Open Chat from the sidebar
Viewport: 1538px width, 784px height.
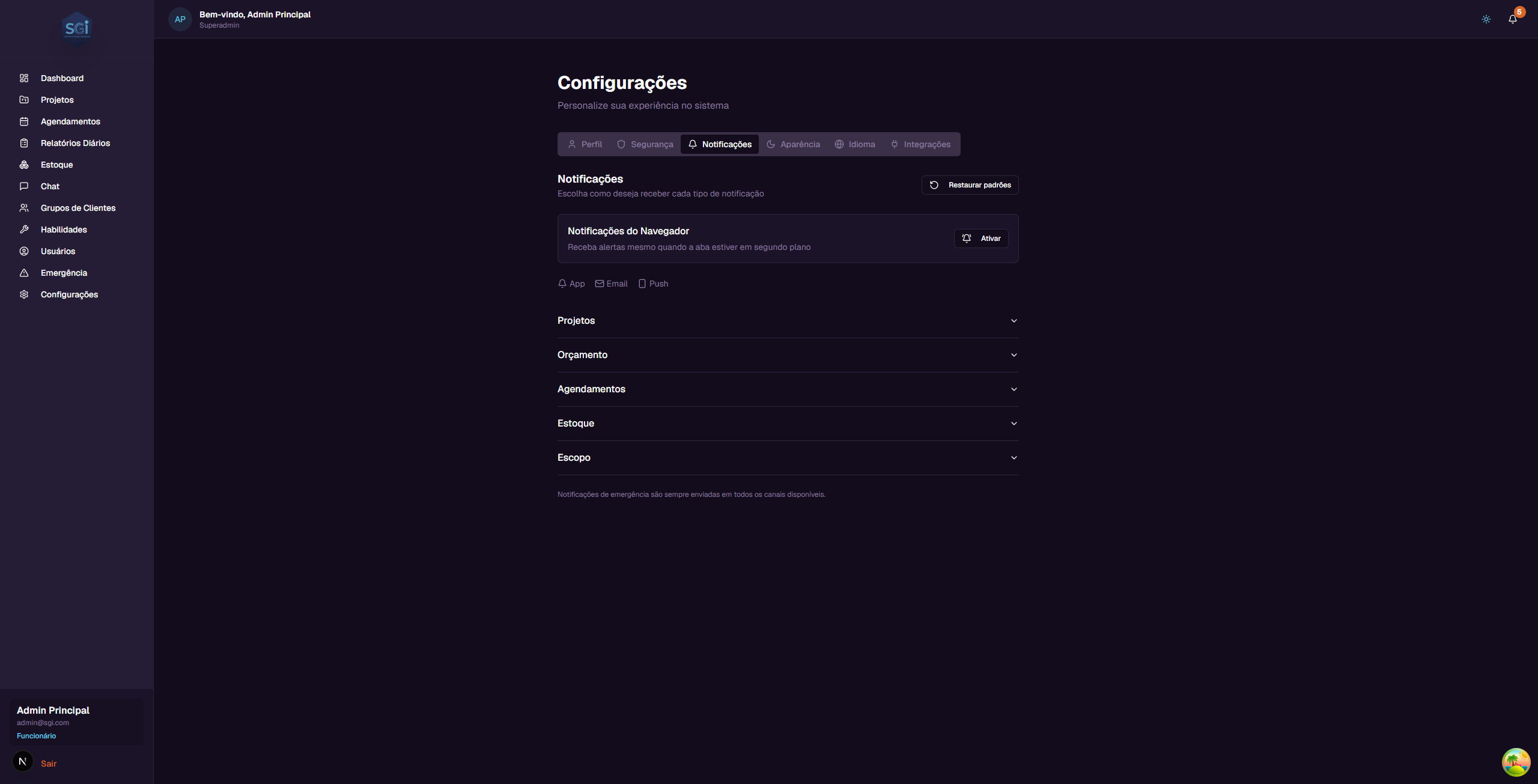[x=50, y=186]
